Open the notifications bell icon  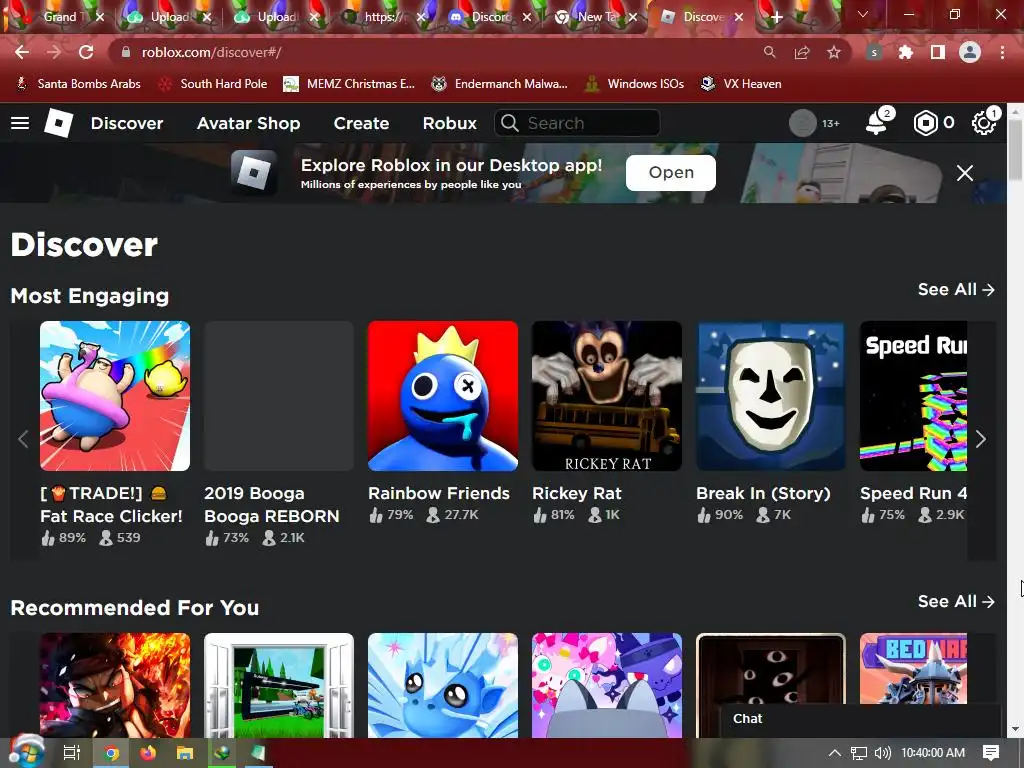(876, 123)
